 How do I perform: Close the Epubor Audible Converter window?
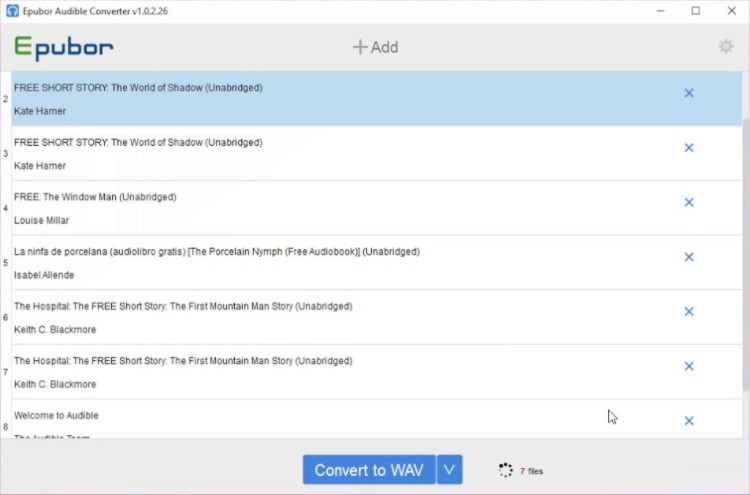coord(731,11)
